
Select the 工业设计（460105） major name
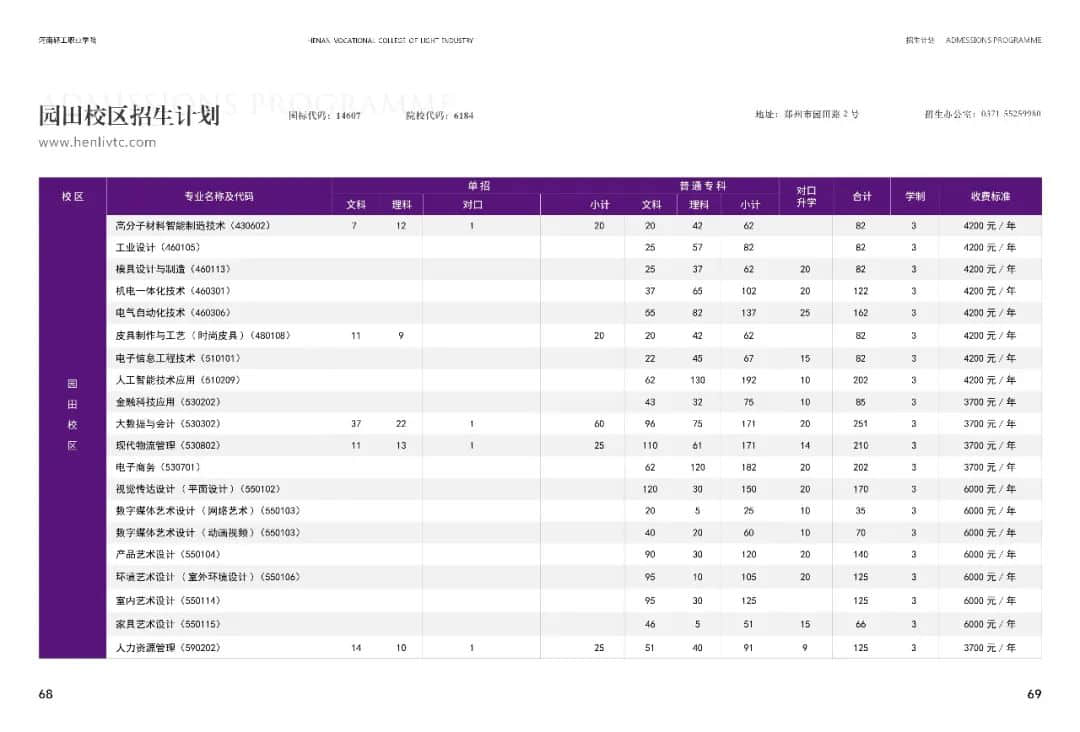(158, 247)
